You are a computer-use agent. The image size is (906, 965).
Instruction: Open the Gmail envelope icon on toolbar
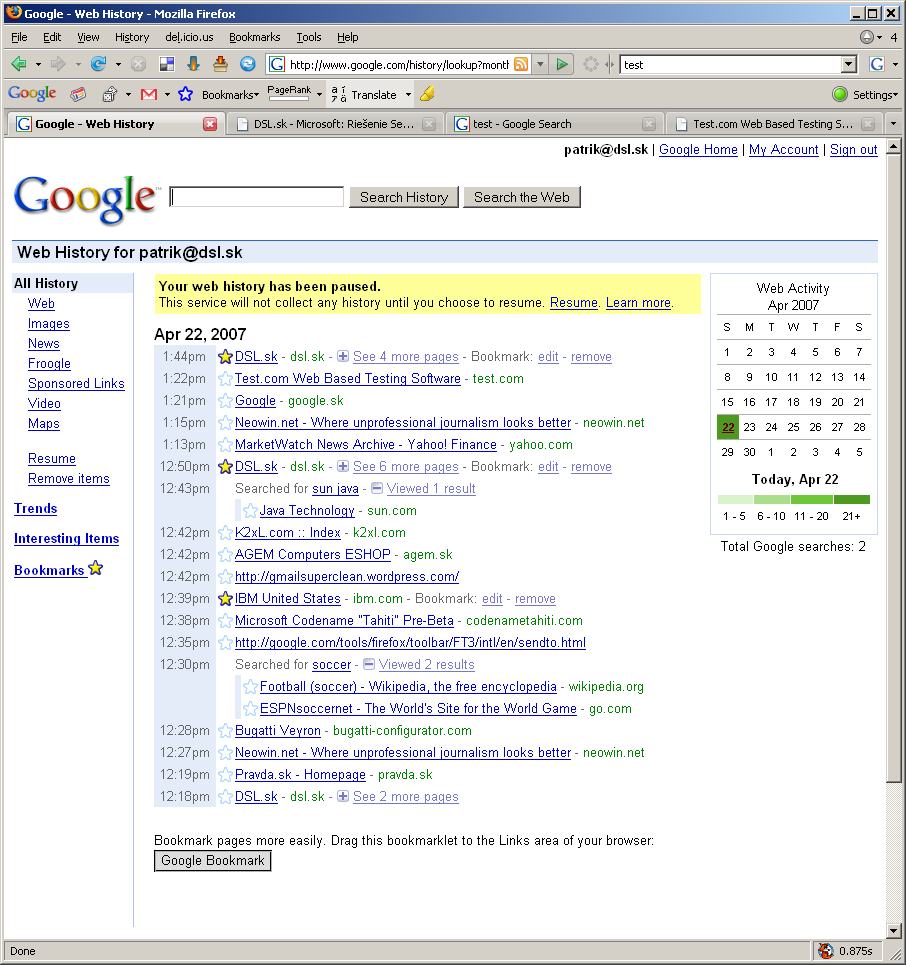(148, 94)
